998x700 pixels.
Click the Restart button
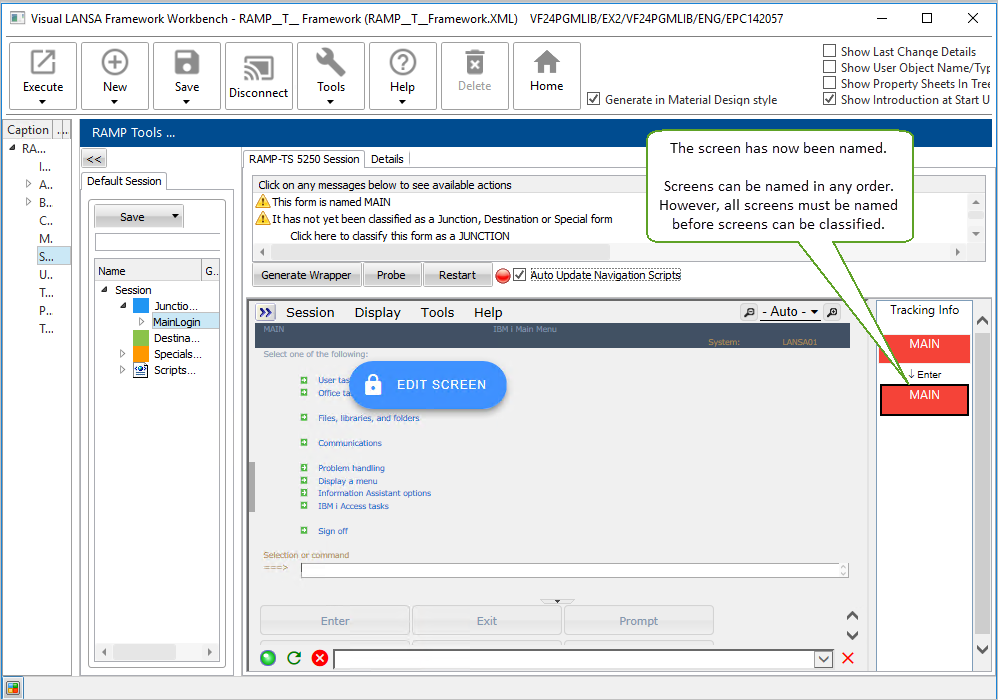tap(457, 275)
